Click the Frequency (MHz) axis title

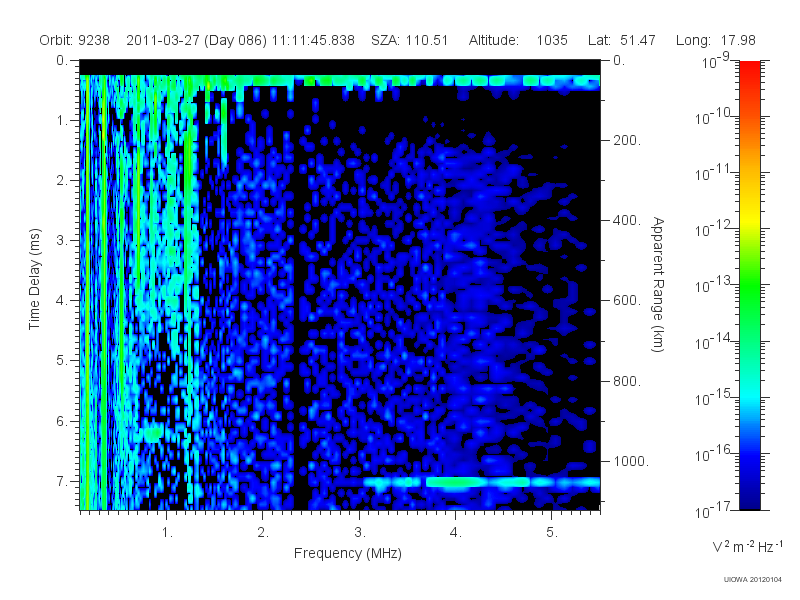[347, 553]
